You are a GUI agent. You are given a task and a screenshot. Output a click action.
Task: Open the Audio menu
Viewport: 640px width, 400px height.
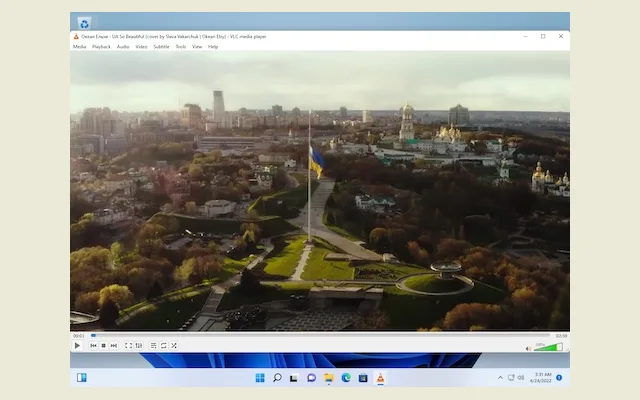pos(123,47)
